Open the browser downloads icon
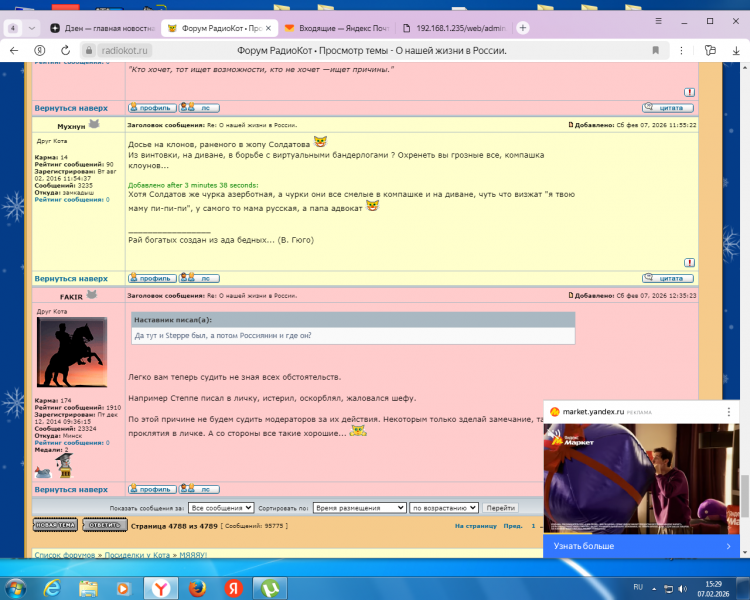Image resolution: width=750 pixels, height=600 pixels. [735, 49]
